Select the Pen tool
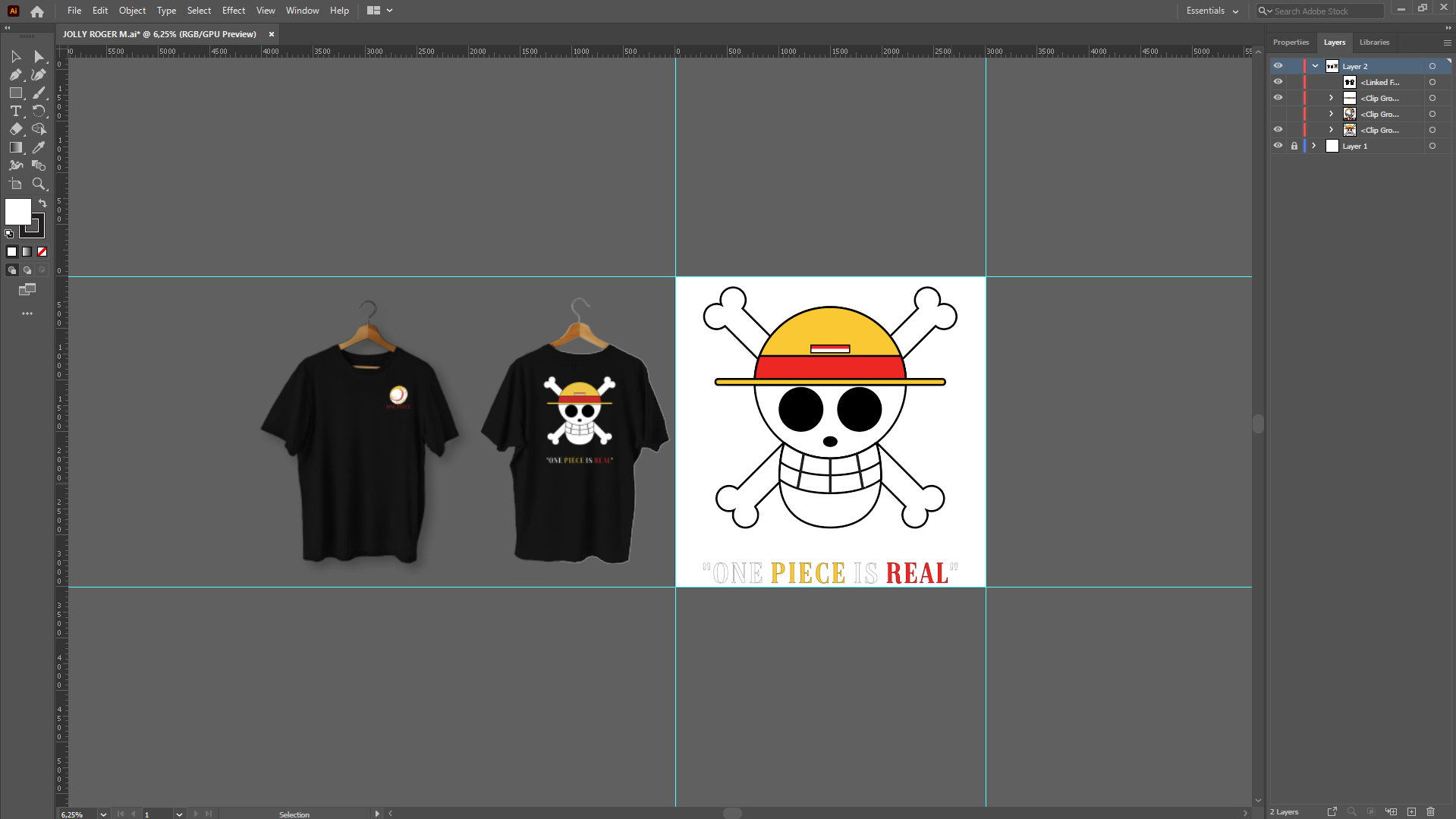Viewport: 1456px width, 819px height. pos(16,75)
